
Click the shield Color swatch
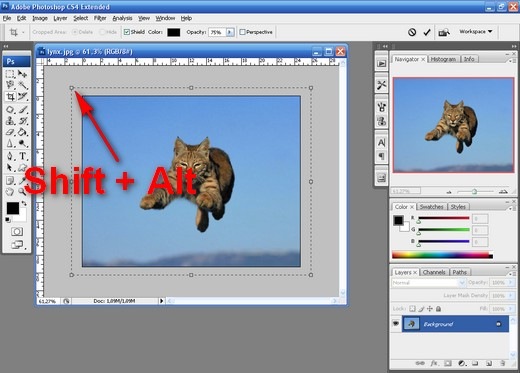[174, 32]
